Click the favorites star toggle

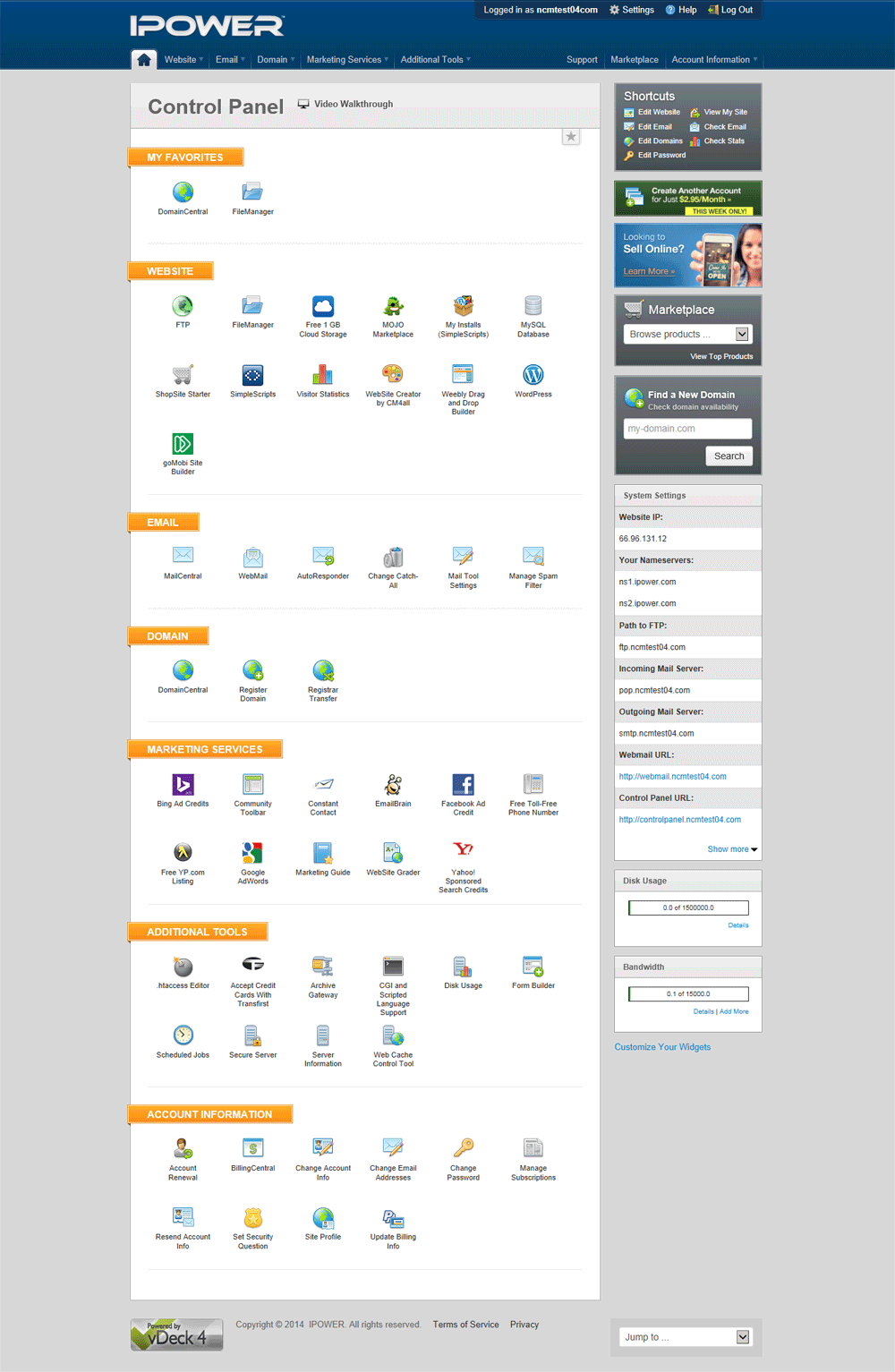[x=571, y=137]
